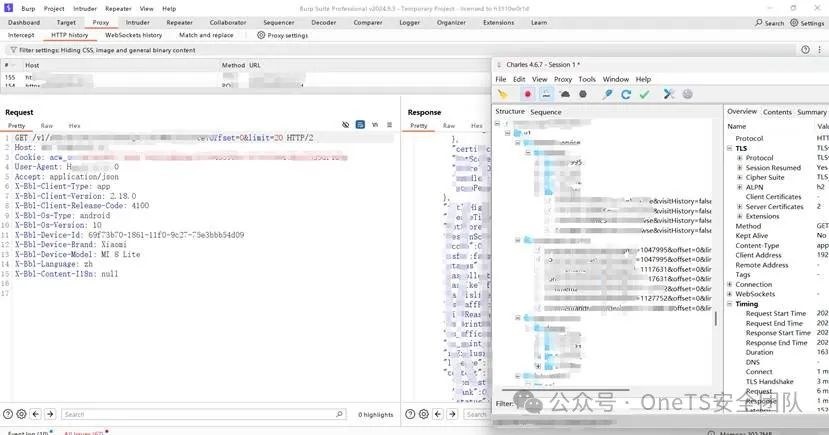Open the WebSockets history sub-tab
The height and width of the screenshot is (435, 829).
[x=133, y=35]
